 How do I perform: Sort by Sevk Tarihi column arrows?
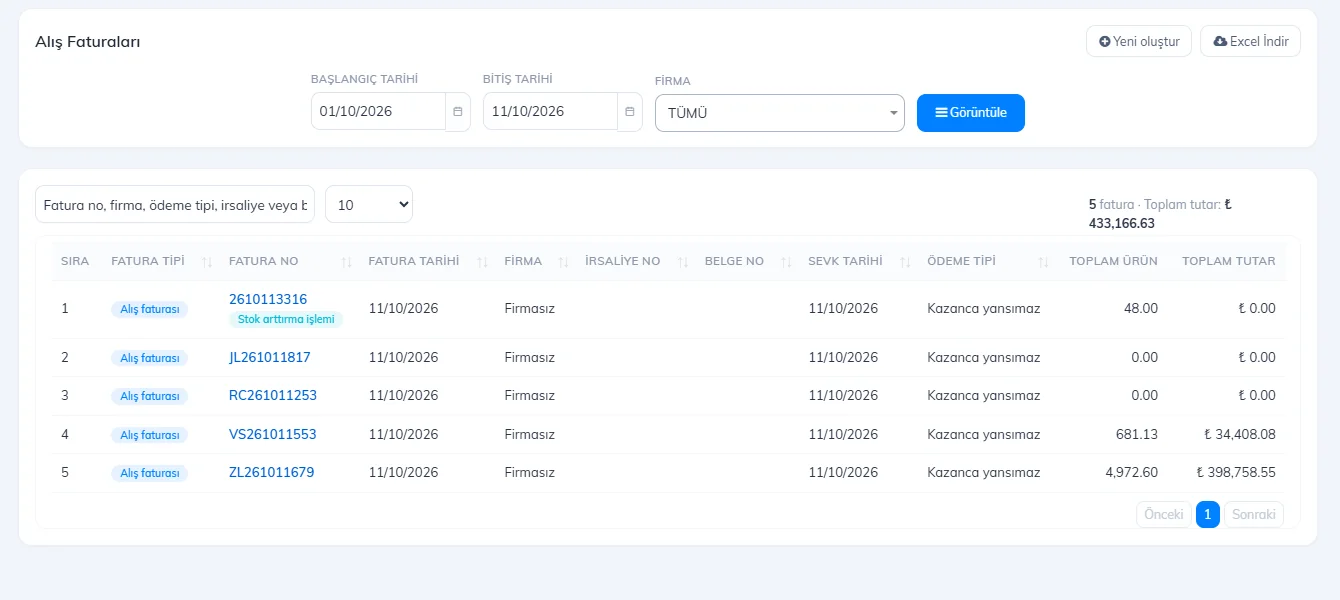(x=905, y=262)
